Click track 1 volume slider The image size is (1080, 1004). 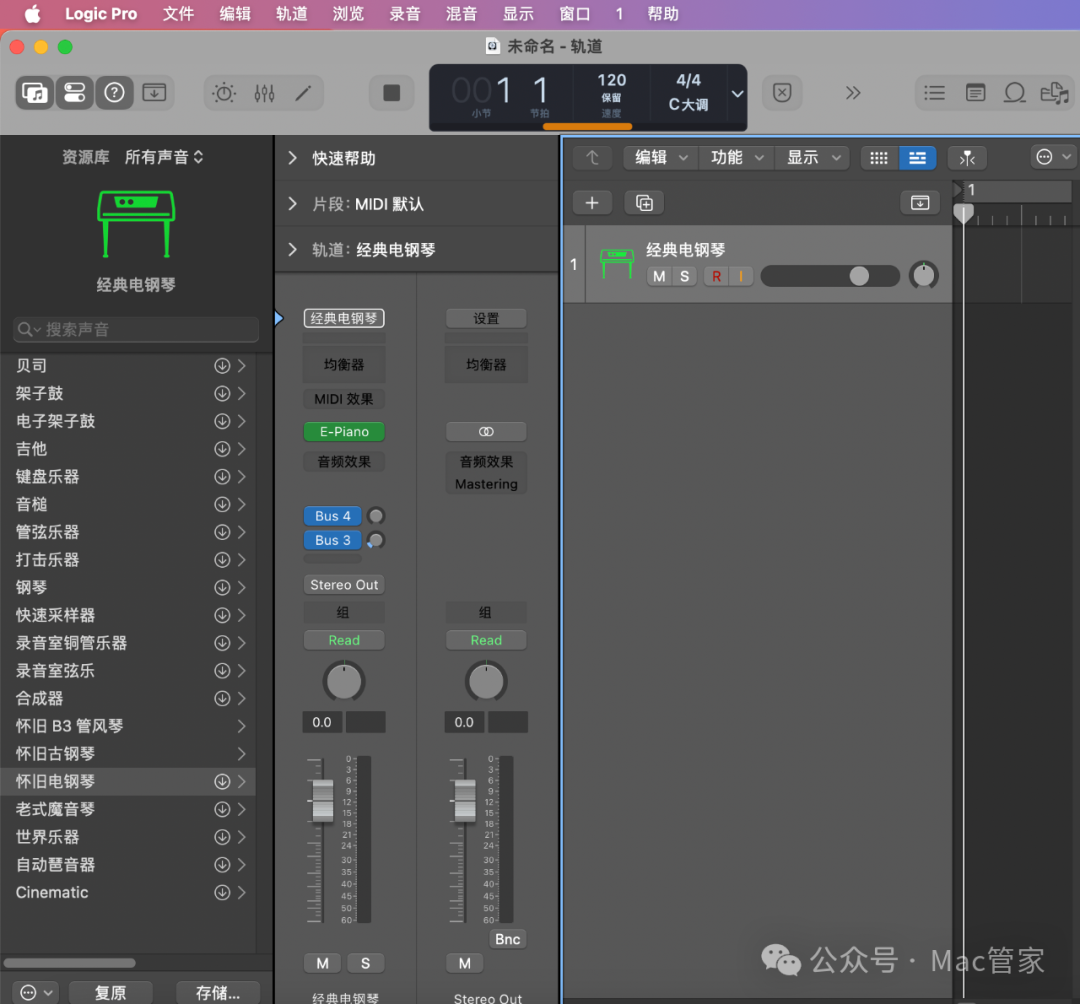click(830, 276)
